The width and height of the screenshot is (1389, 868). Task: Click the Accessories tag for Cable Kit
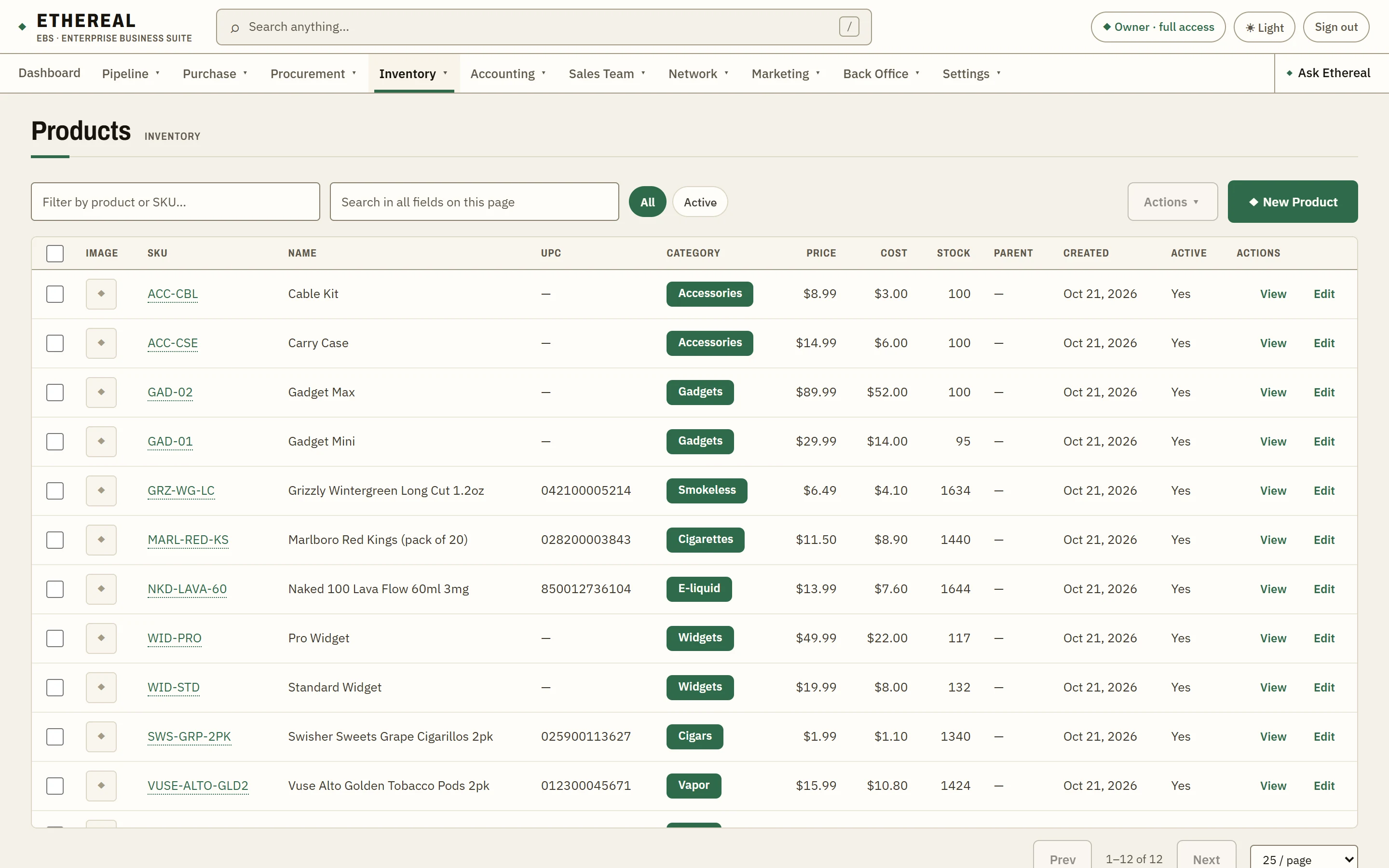pyautogui.click(x=709, y=294)
